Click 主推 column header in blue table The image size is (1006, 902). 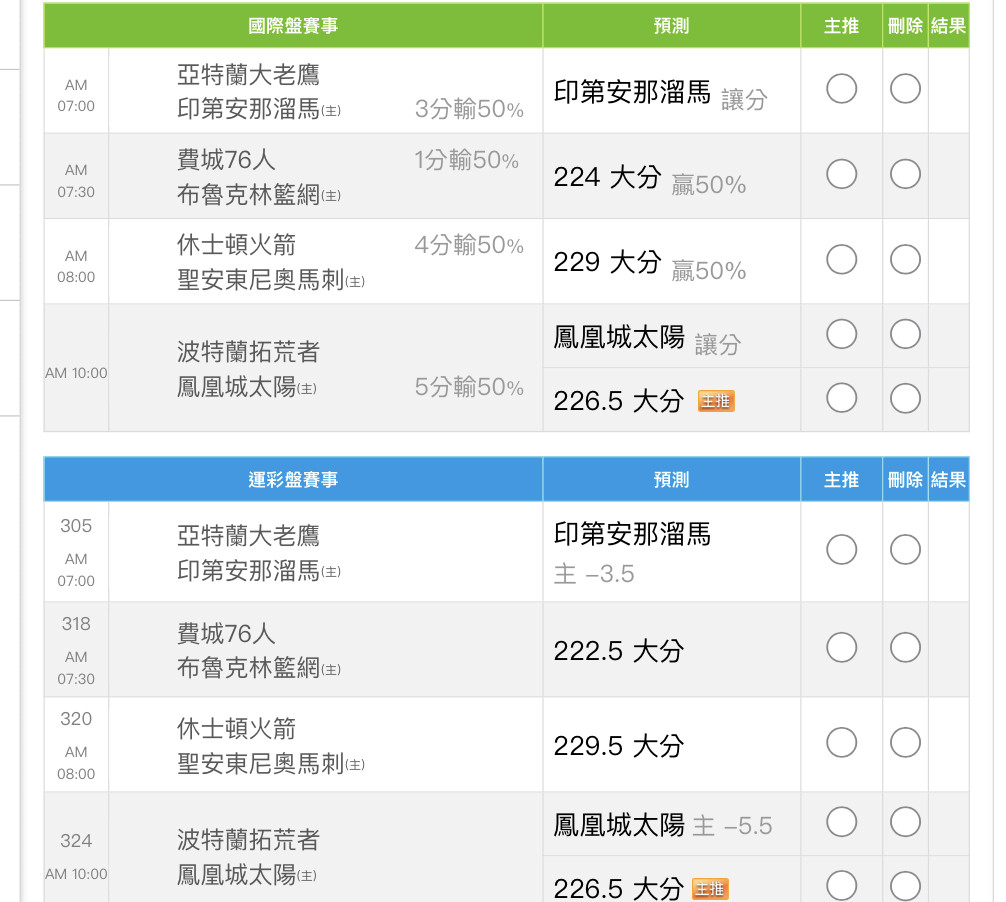(x=841, y=479)
